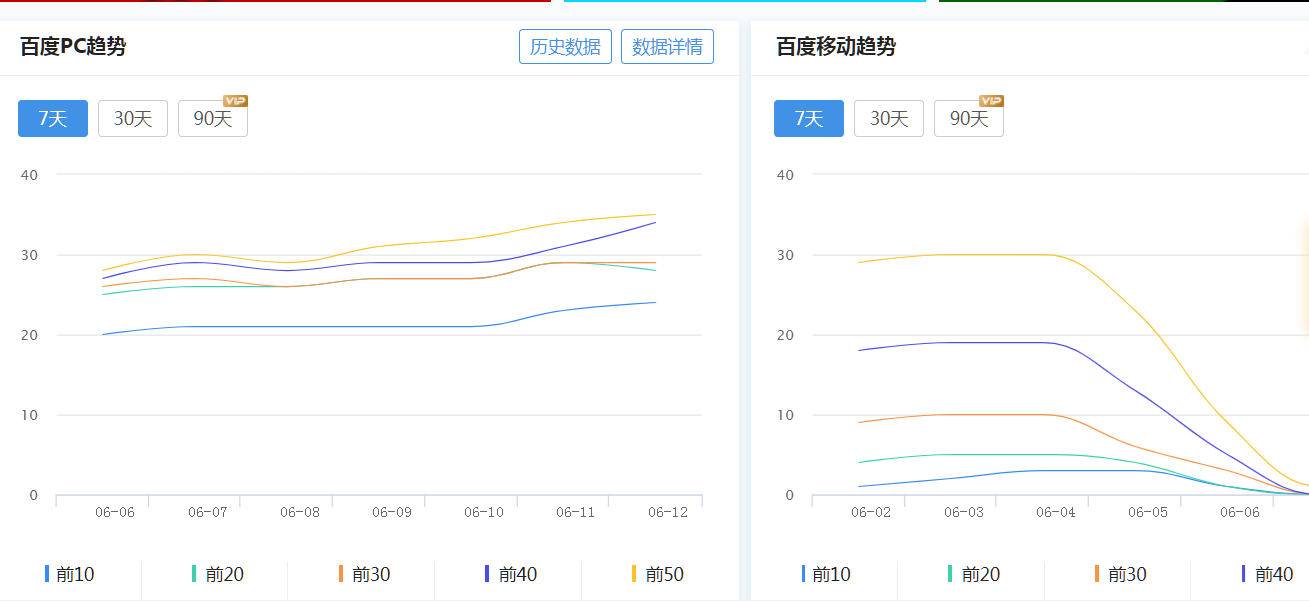This screenshot has width=1309, height=601.
Task: Click the VIP badge on mobile chart's 90天 button
Action: (992, 100)
